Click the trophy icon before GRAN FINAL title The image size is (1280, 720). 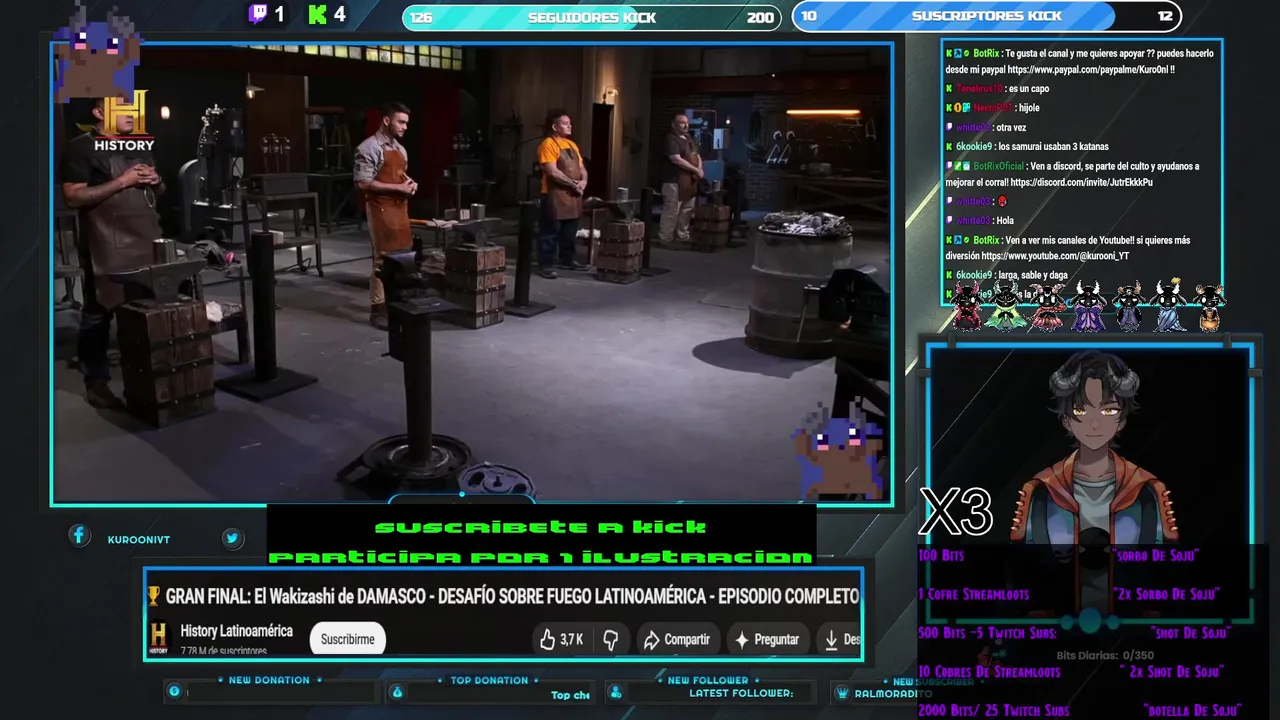coord(153,596)
